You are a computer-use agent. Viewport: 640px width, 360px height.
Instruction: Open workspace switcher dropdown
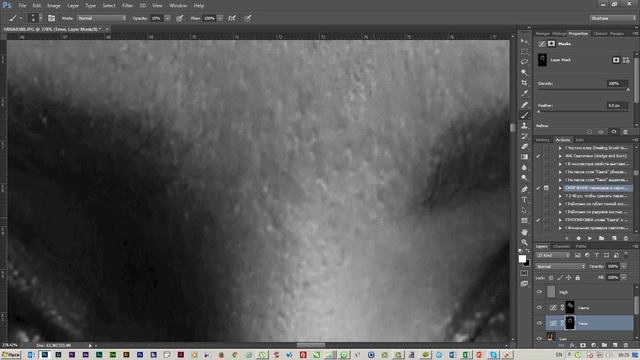tap(612, 18)
